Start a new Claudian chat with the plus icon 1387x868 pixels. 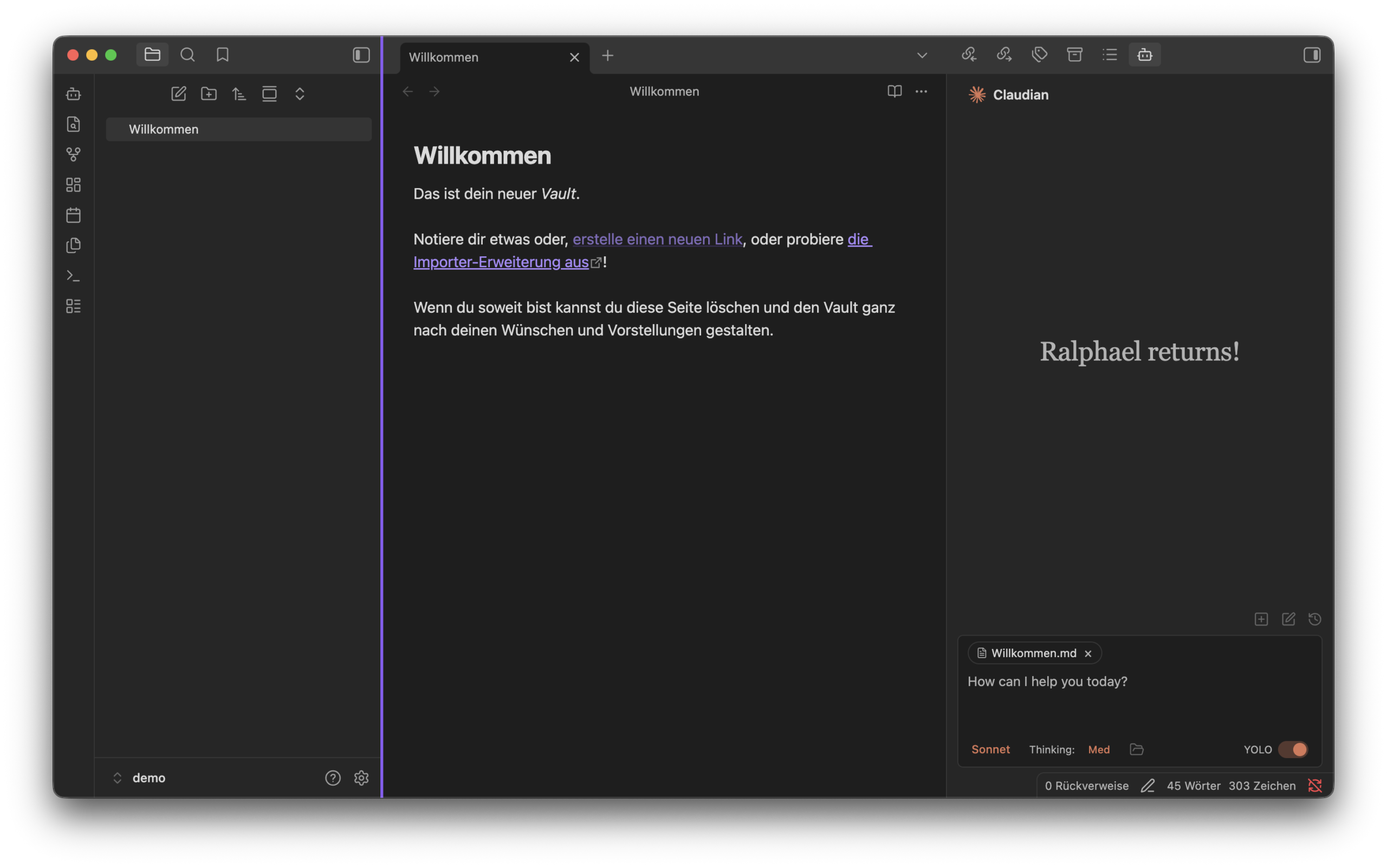pyautogui.click(x=1261, y=619)
